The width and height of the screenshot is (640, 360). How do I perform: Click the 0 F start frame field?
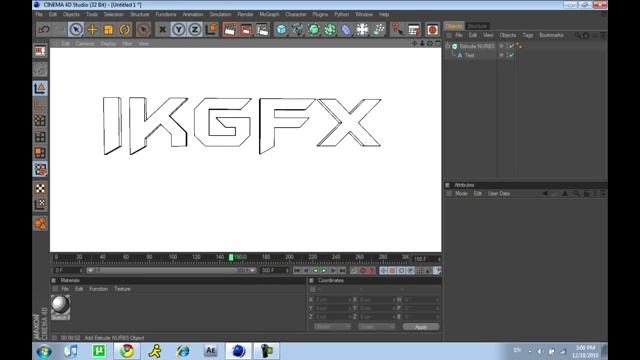coord(68,270)
